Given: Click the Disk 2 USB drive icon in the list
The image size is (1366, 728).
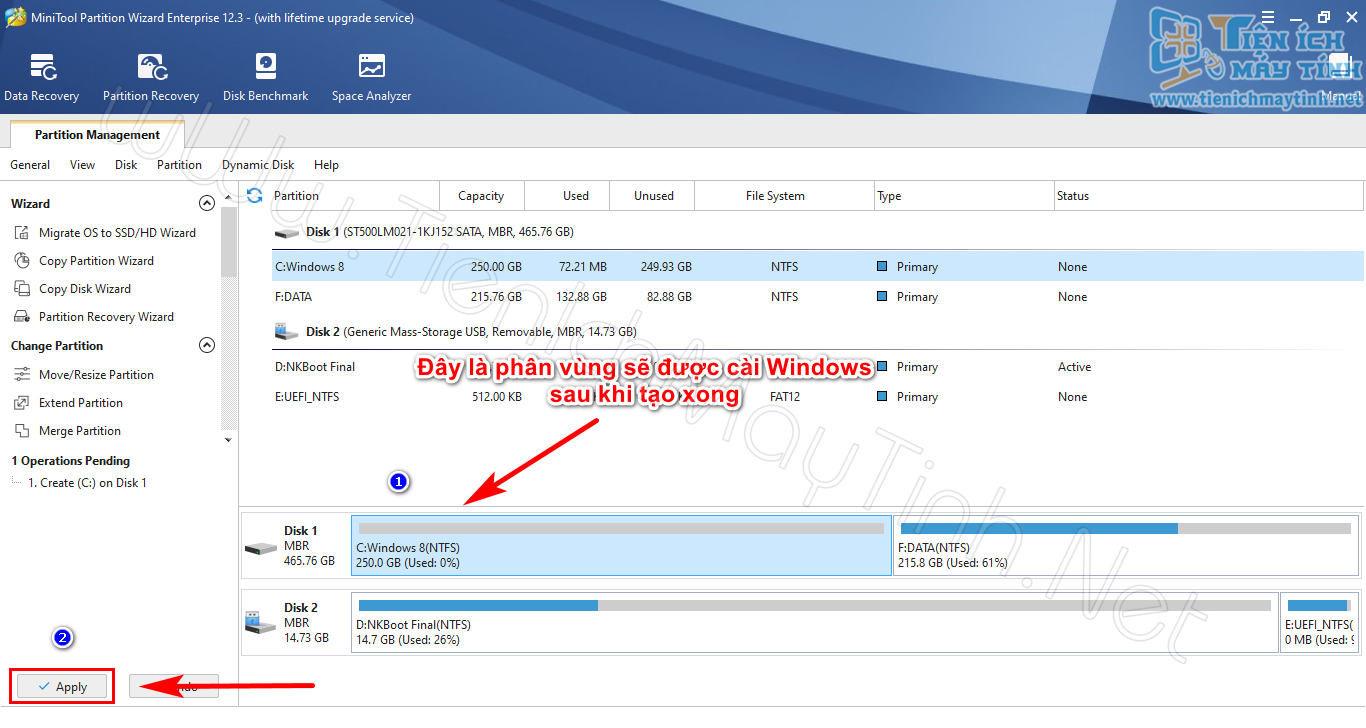Looking at the screenshot, I should click(x=287, y=331).
